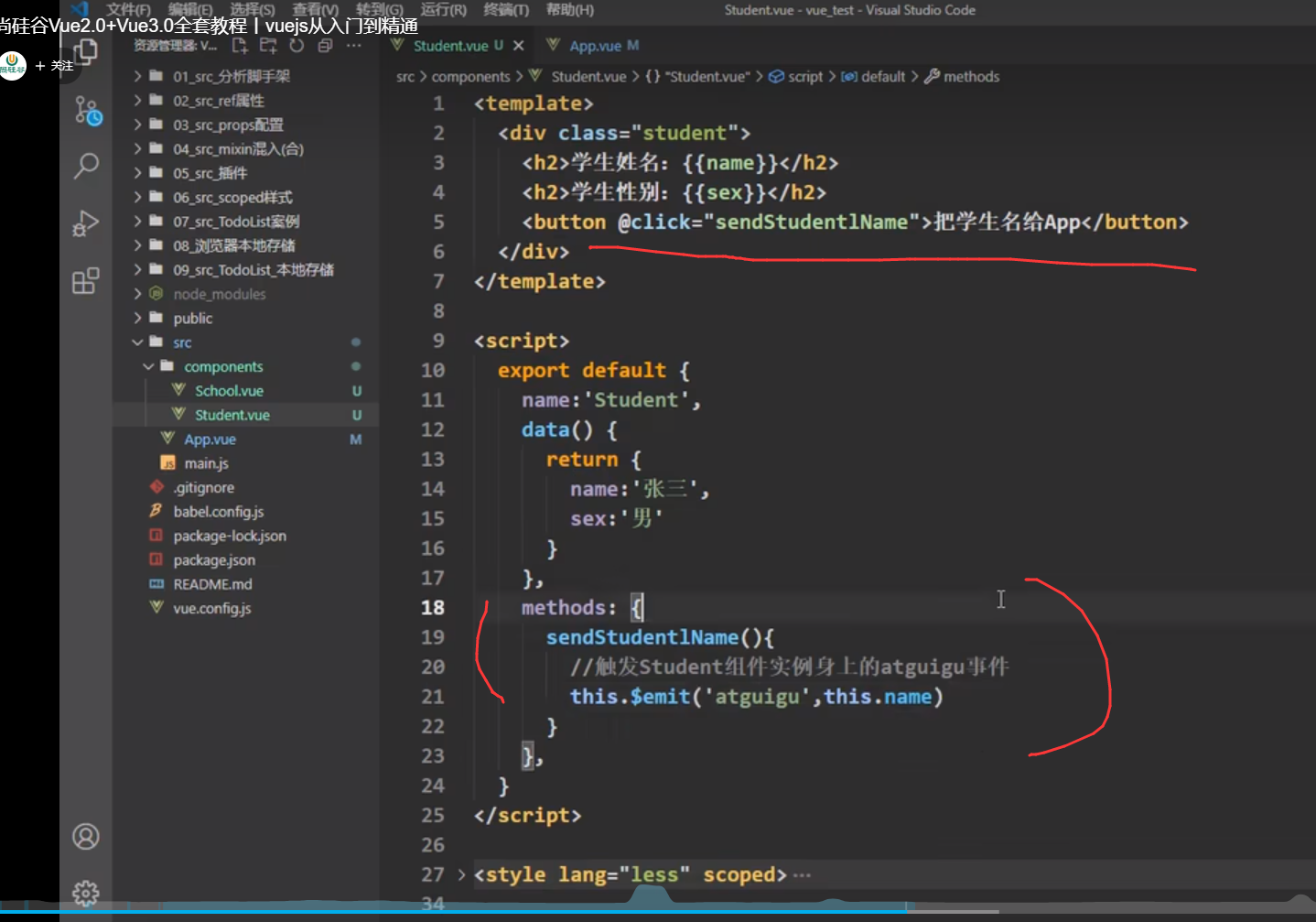1316x922 pixels.
Task: Click line number 18 in the gutter
Action: (433, 608)
